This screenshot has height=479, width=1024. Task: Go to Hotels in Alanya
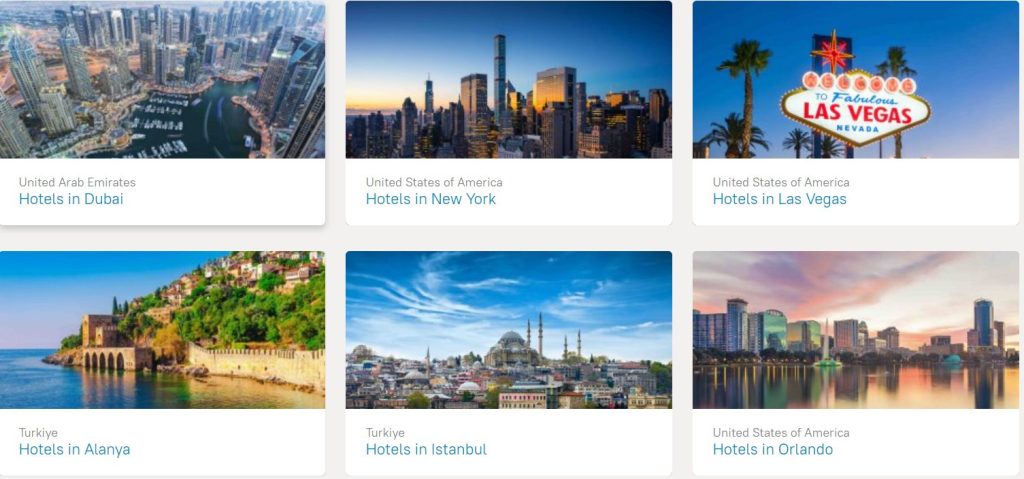[74, 449]
